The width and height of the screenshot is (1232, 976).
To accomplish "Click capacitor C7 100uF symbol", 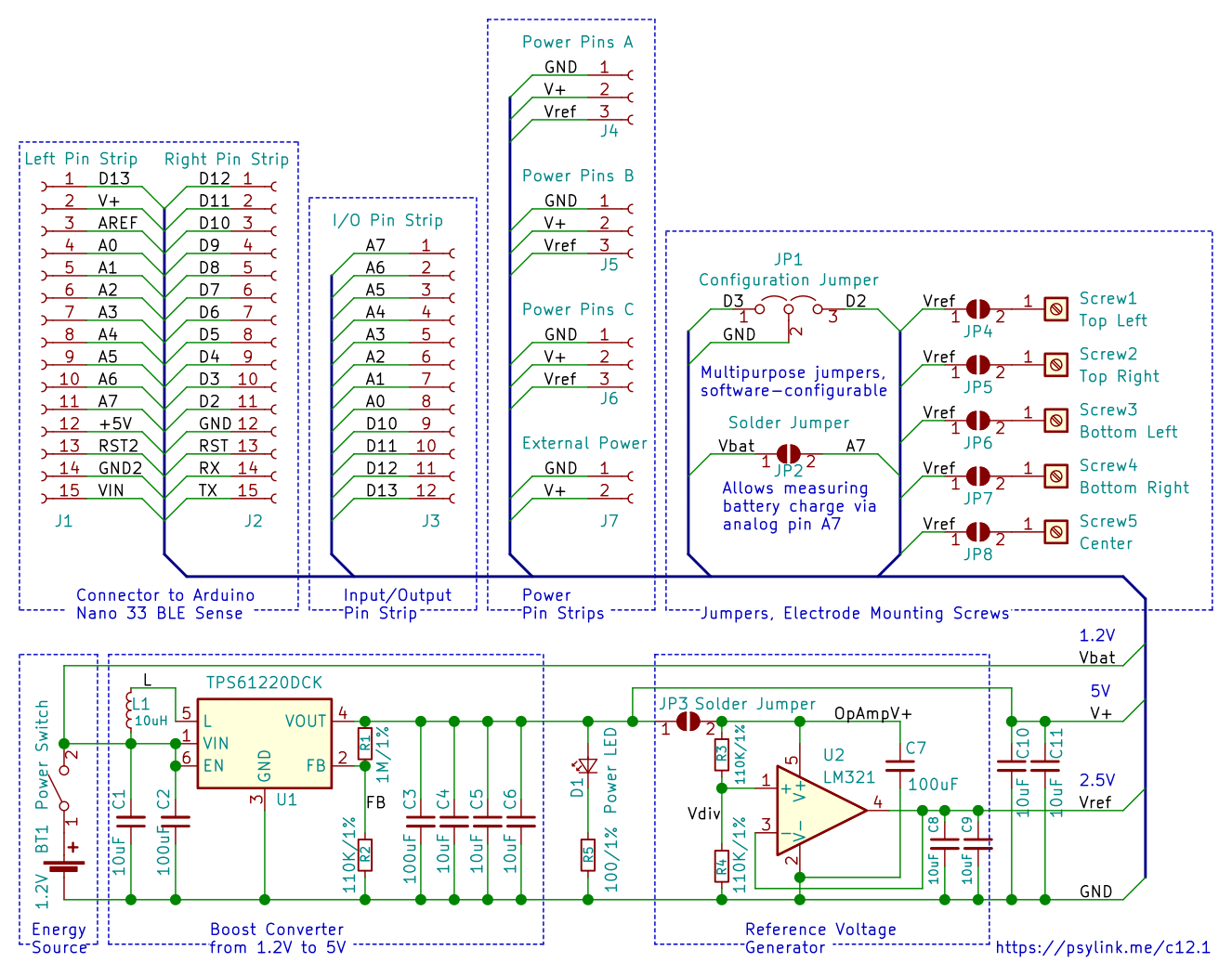I will click(x=900, y=766).
